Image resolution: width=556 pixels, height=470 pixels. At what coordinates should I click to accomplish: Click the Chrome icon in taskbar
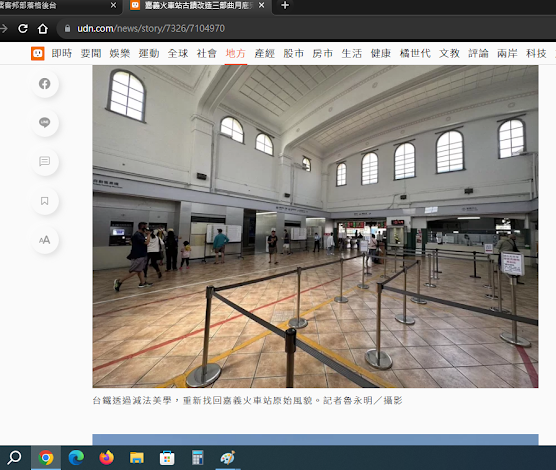tap(46, 458)
